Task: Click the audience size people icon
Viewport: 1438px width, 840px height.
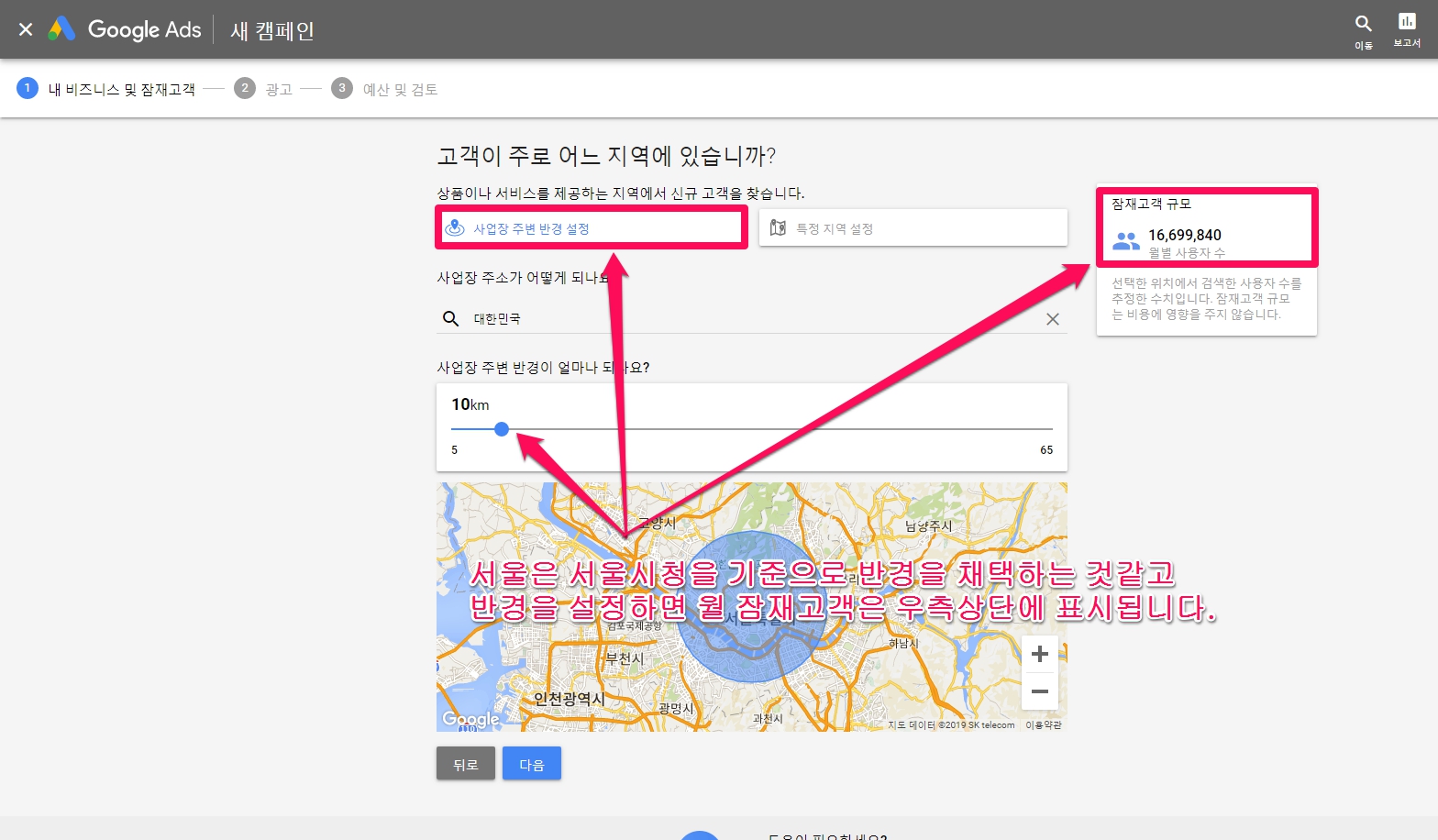Action: [x=1125, y=241]
